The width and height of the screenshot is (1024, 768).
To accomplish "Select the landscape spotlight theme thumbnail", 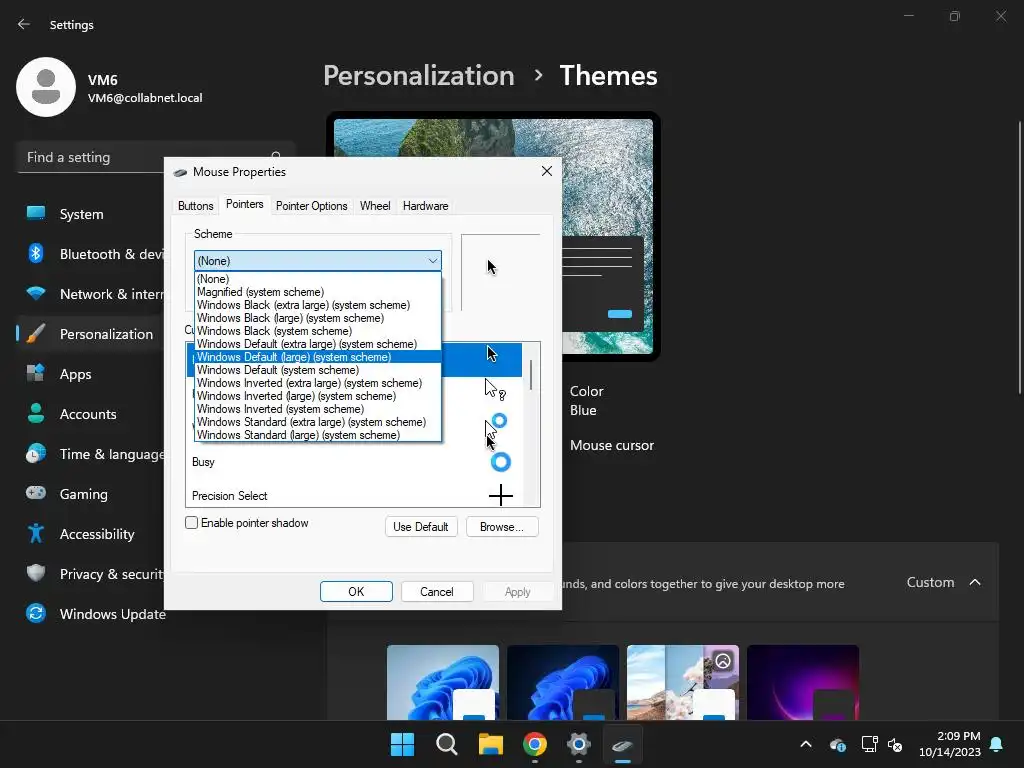I will pos(683,682).
